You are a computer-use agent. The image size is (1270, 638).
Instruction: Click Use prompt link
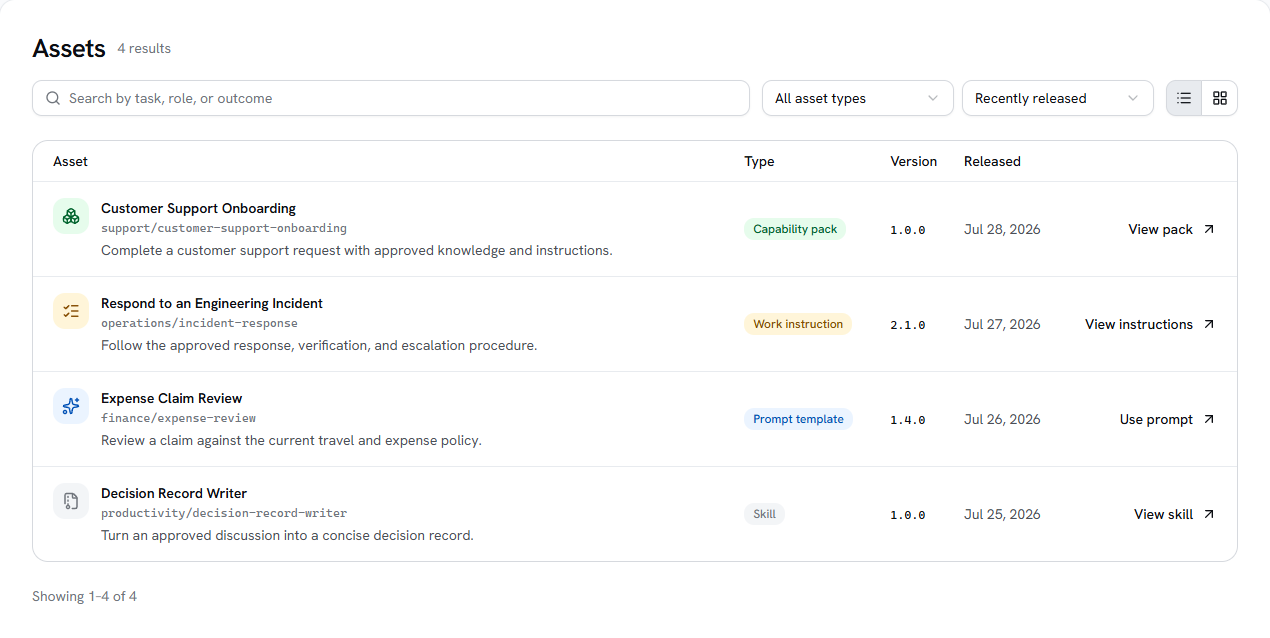pyautogui.click(x=1167, y=419)
